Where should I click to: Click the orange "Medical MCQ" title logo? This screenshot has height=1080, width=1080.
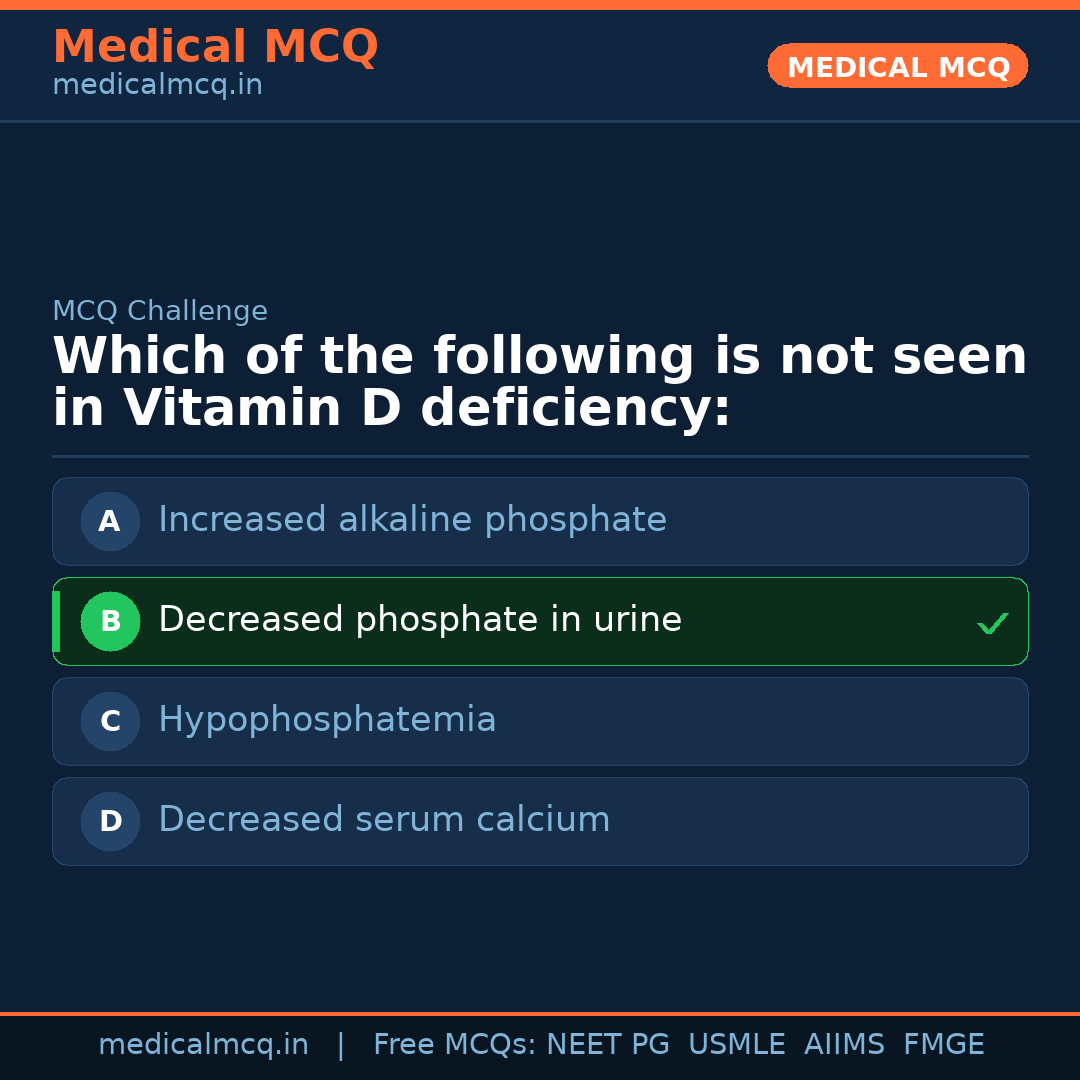pyautogui.click(x=215, y=47)
